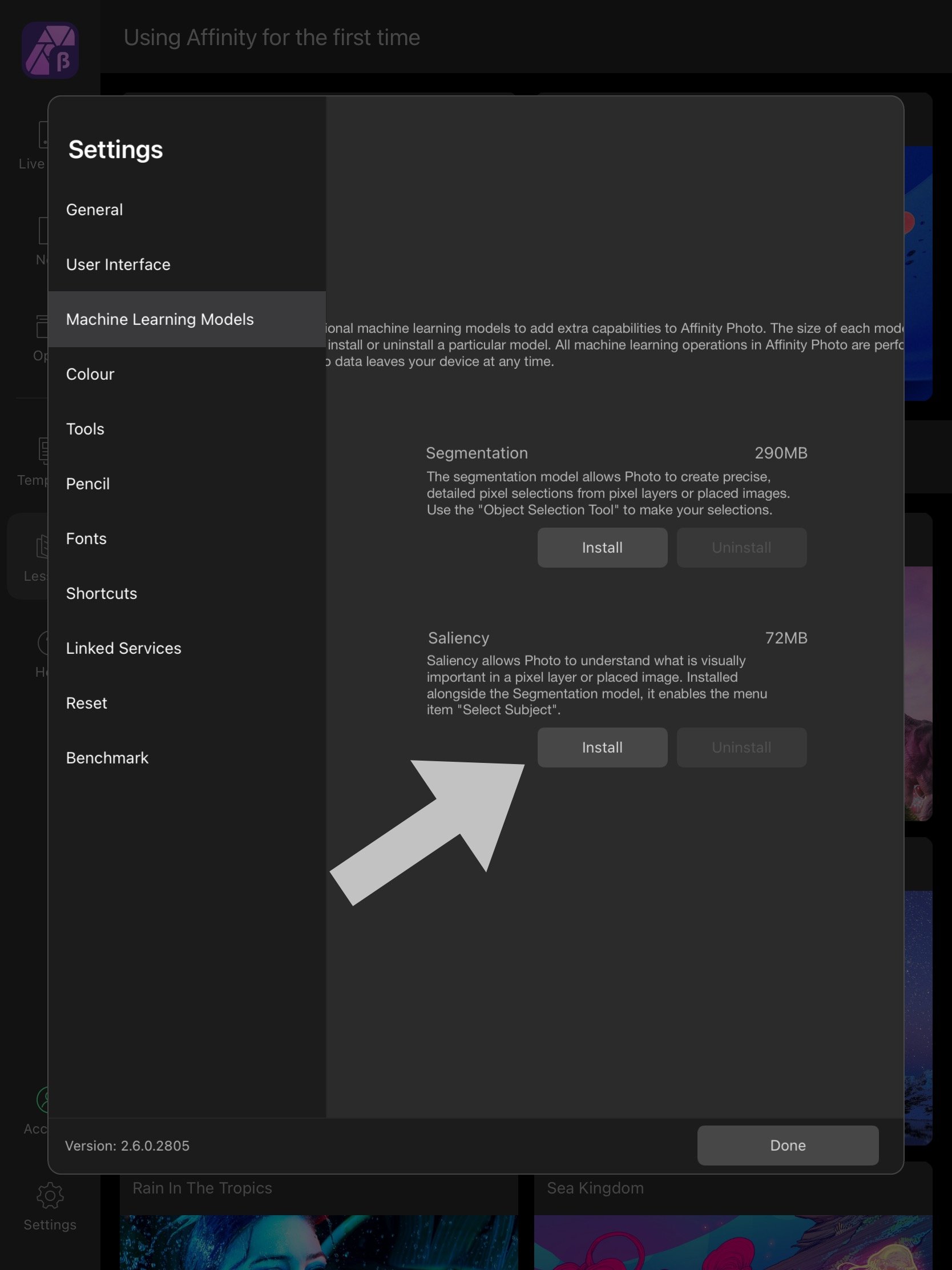Select Machine Learning Models in the sidebar

(187, 319)
